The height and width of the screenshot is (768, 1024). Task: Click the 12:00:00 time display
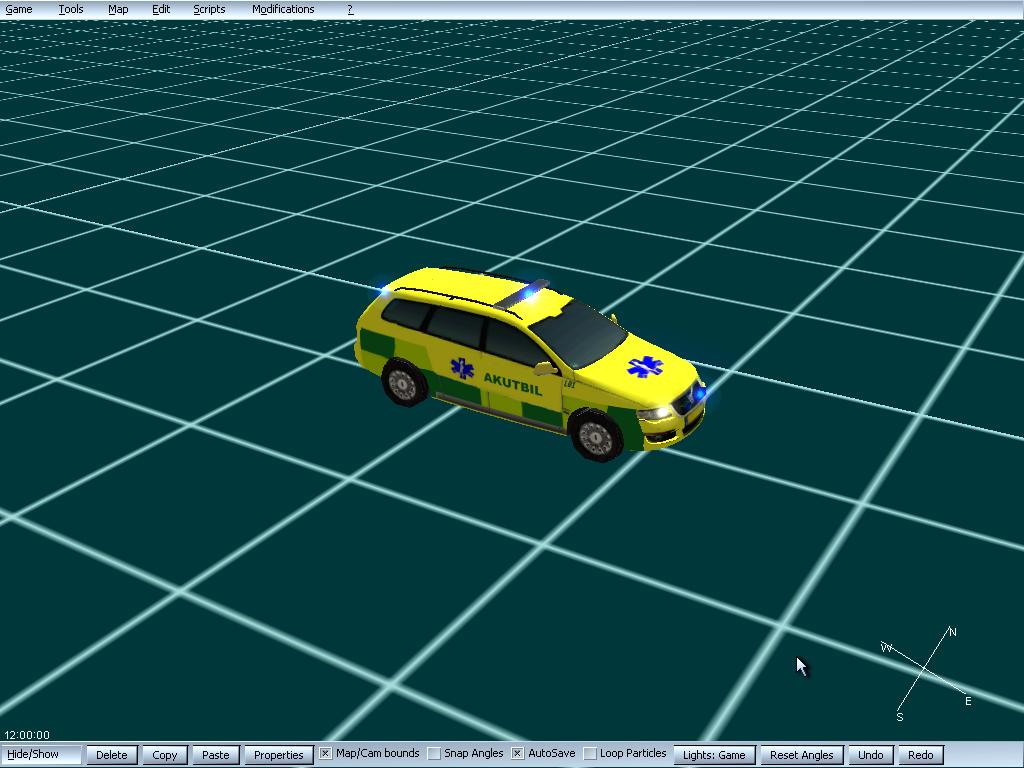click(27, 735)
